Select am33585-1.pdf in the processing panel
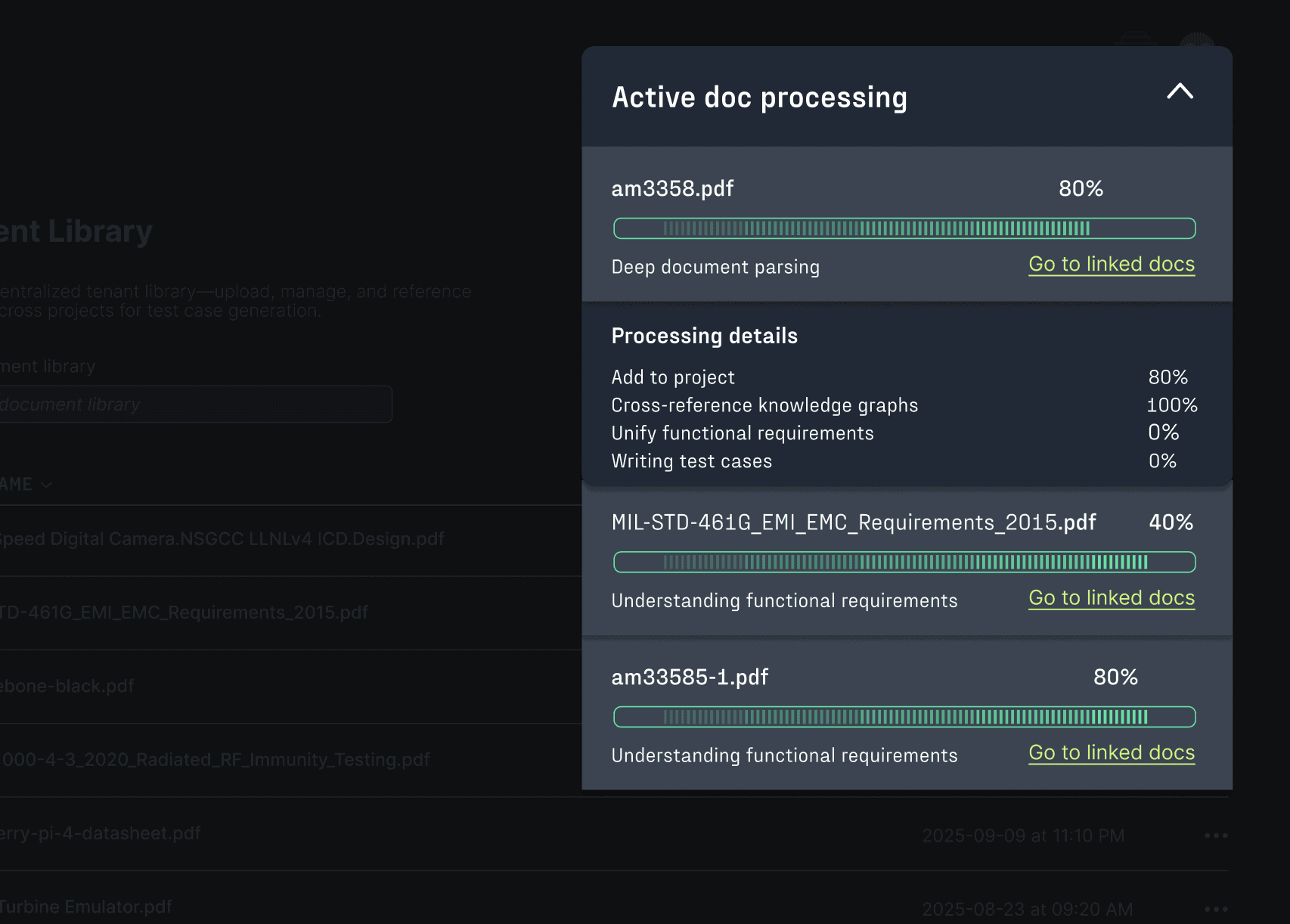The width and height of the screenshot is (1290, 924). coord(690,677)
